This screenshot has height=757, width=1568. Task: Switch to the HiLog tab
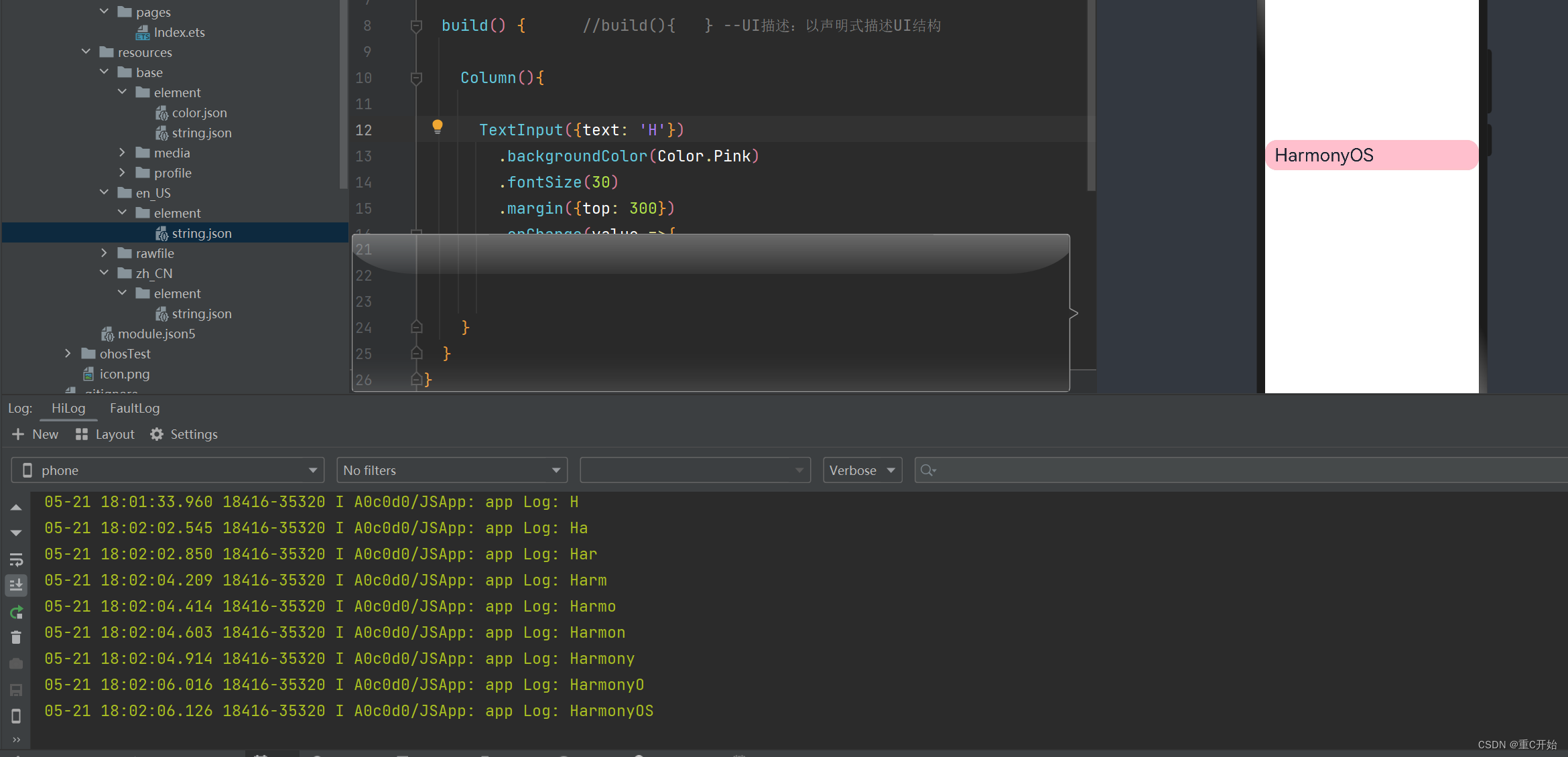point(68,408)
